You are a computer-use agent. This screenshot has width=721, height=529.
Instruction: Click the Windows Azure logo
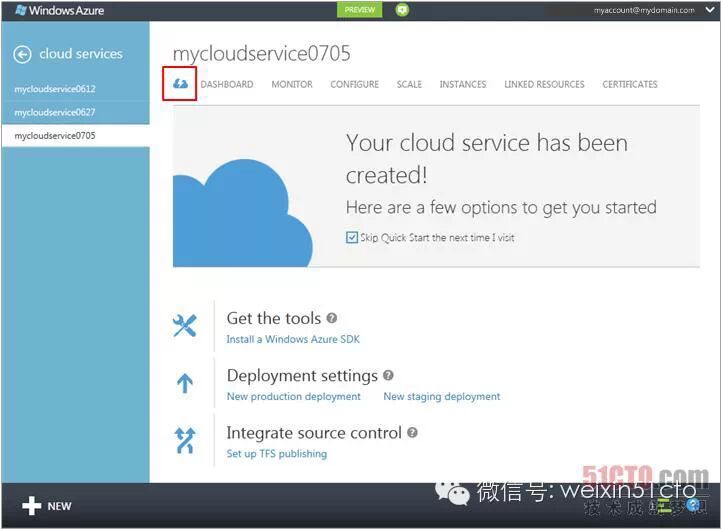59,10
